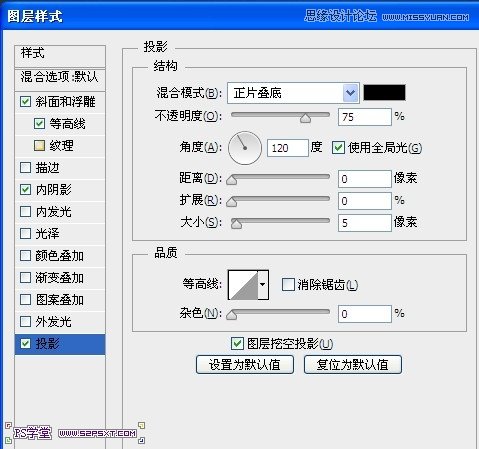Viewport: 479px width, 449px height.
Task: Click the 杂色 value input field
Action: click(x=365, y=314)
